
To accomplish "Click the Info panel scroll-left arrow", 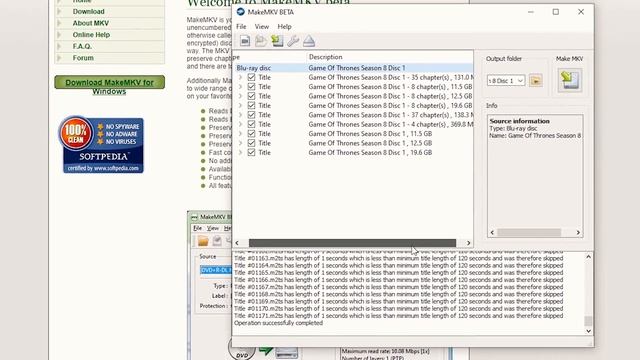I will 492,232.
